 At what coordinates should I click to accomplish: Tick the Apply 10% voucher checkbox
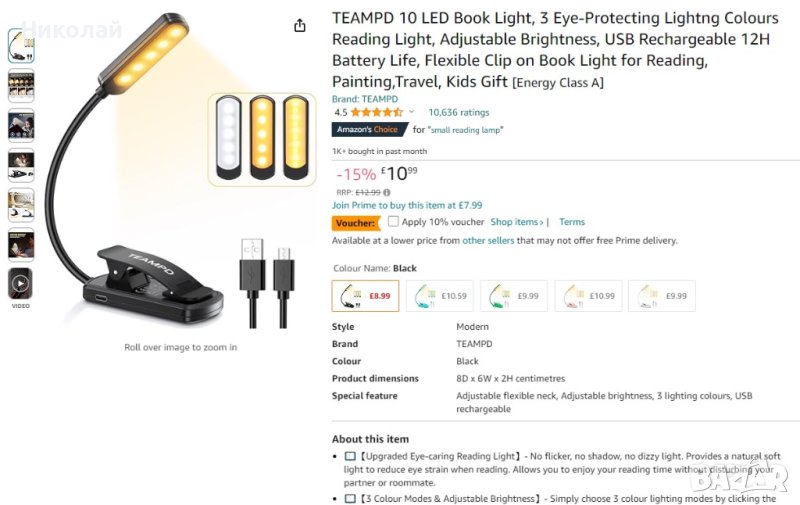393,222
